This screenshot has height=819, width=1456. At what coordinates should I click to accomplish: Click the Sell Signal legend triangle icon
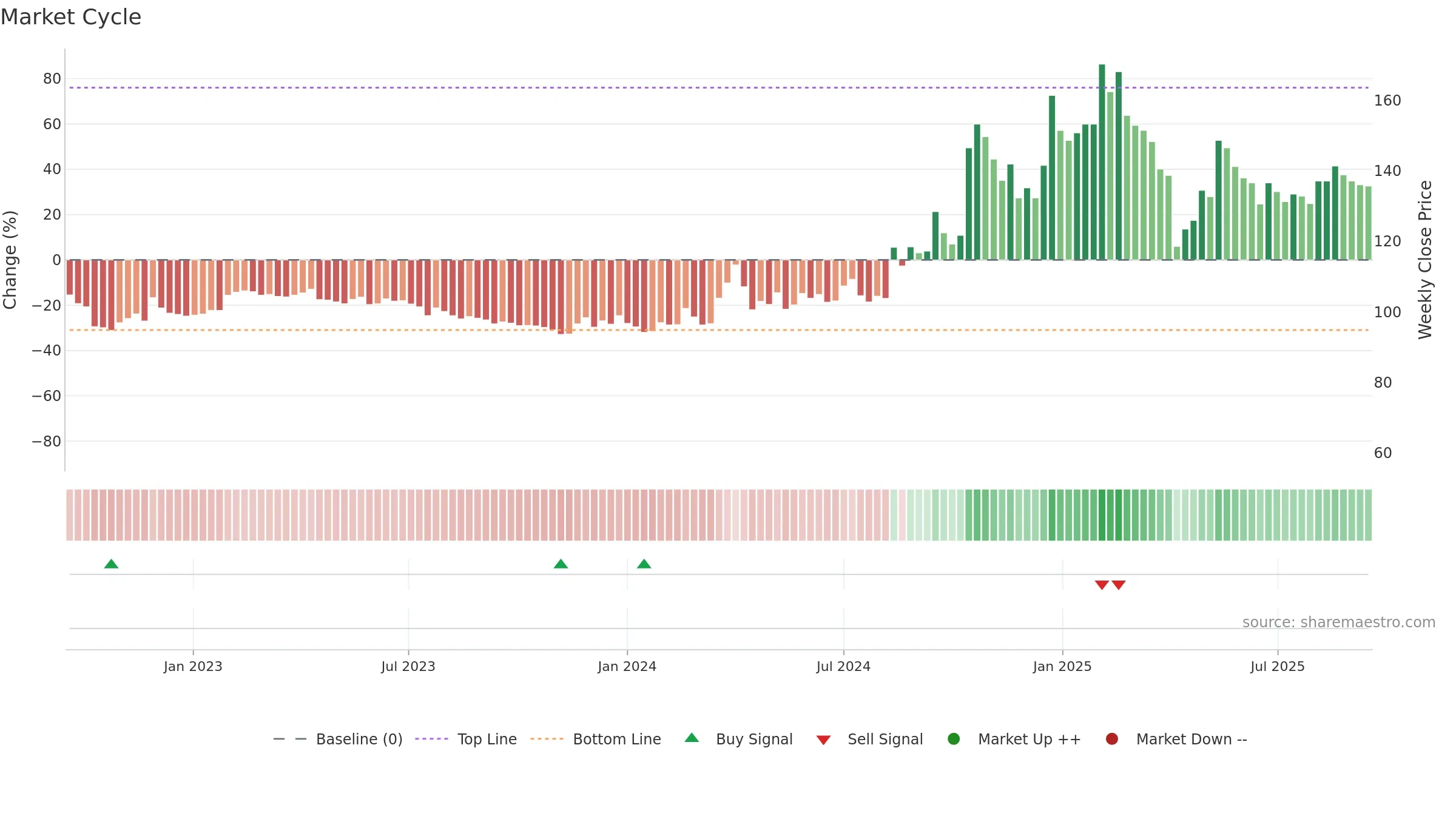coord(823,740)
